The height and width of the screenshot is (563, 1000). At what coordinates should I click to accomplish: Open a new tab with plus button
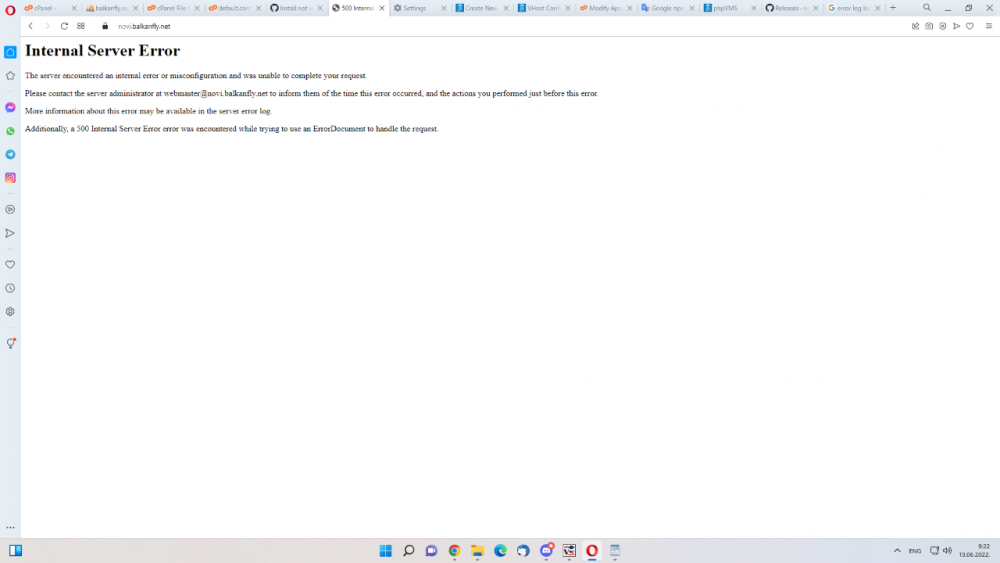(893, 8)
